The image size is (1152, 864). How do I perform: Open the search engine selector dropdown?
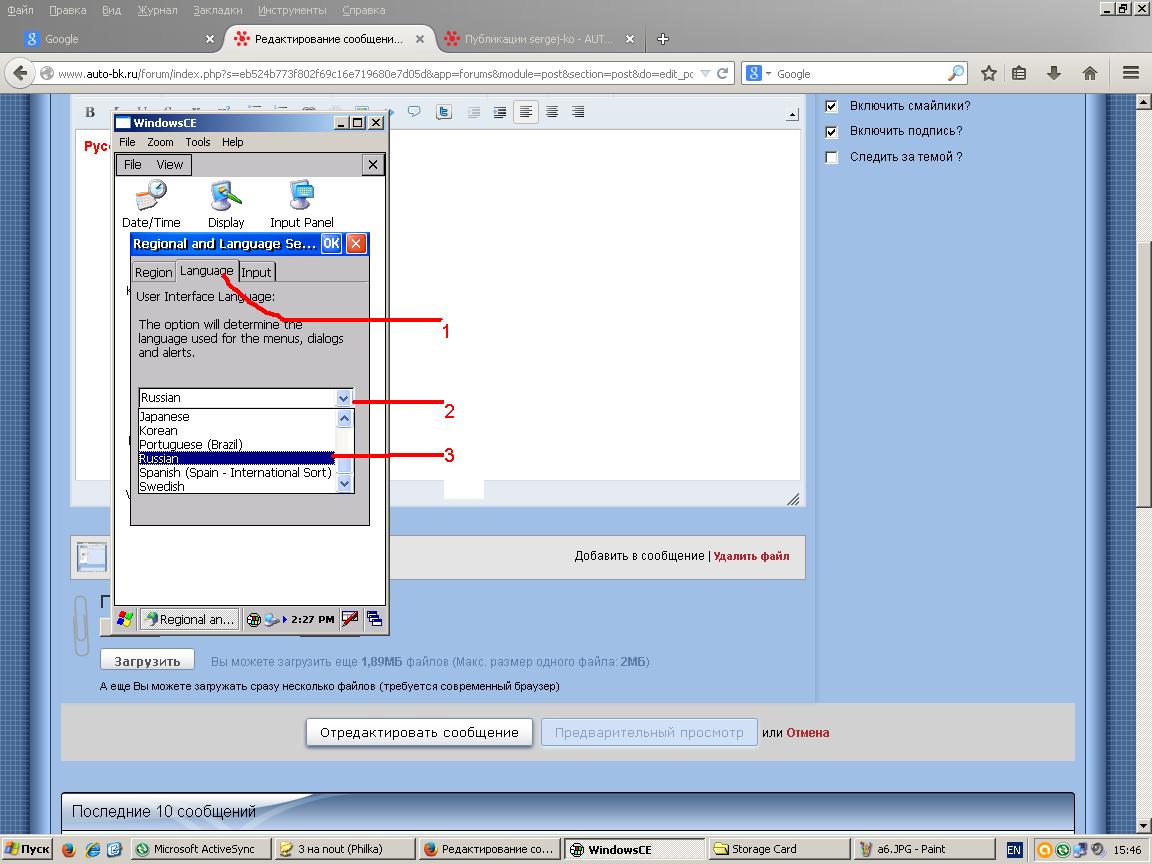click(x=768, y=73)
